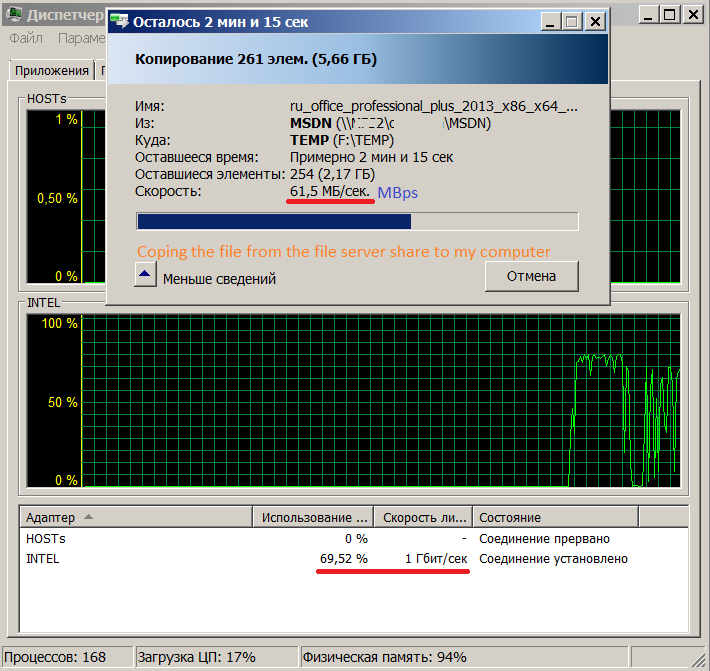The height and width of the screenshot is (671, 710).
Task: Click the Task Manager resize grip corner
Action: [698, 659]
